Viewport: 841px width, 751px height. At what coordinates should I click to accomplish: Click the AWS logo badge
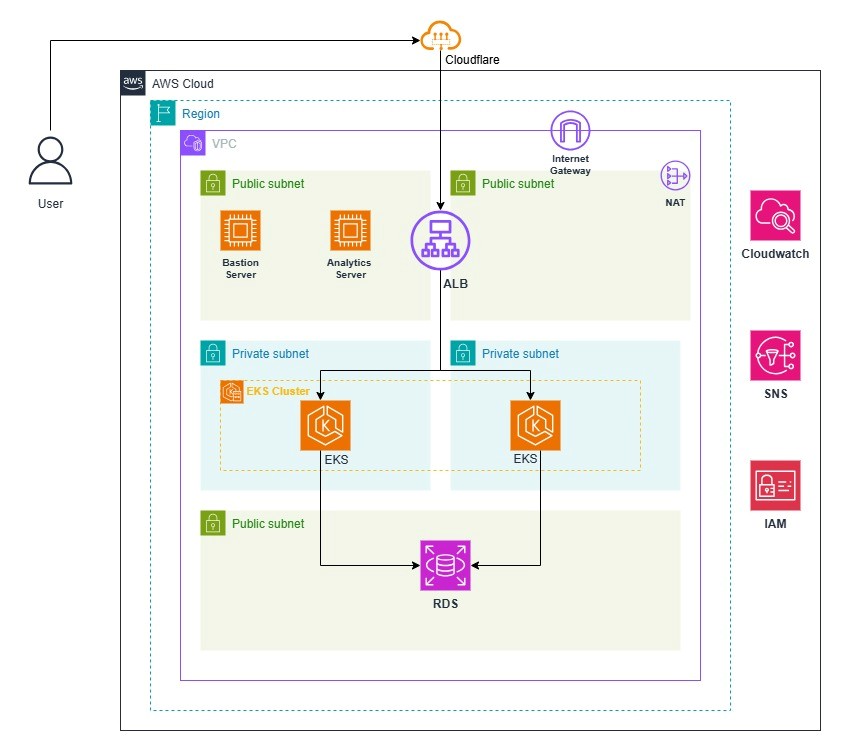pos(132,83)
